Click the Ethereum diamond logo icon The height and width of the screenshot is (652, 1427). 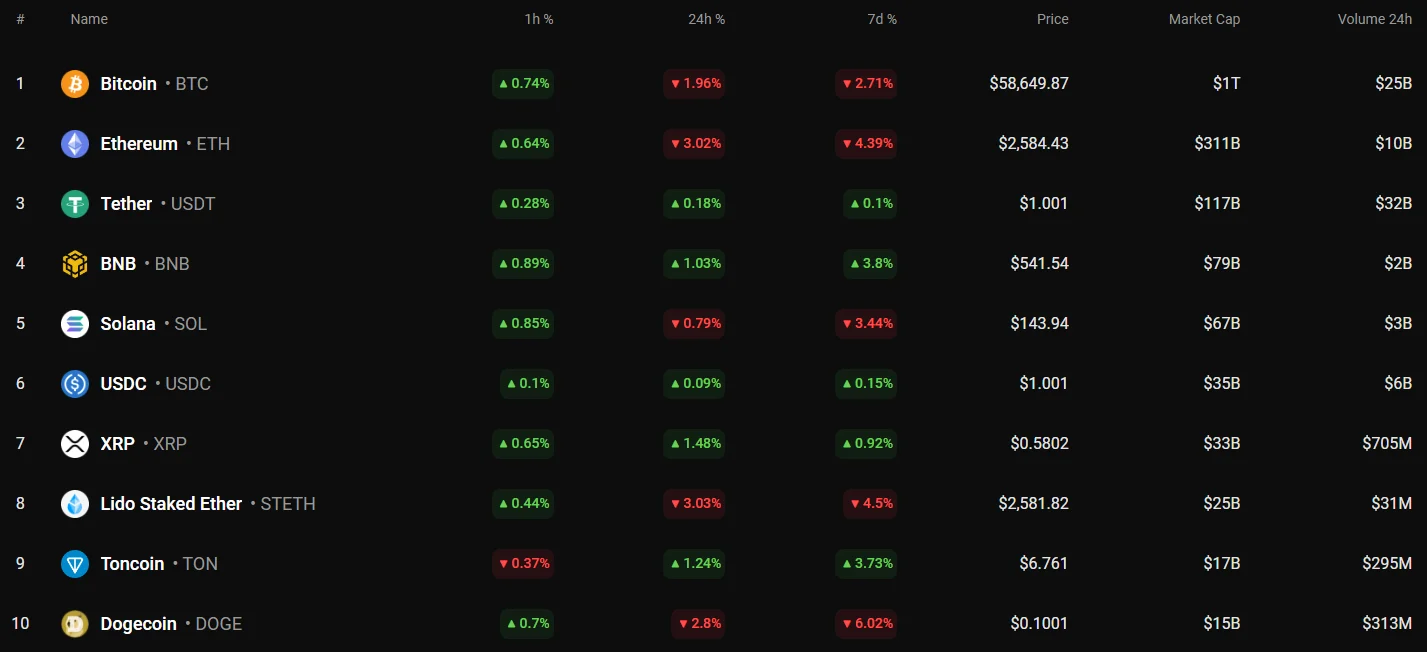coord(75,144)
